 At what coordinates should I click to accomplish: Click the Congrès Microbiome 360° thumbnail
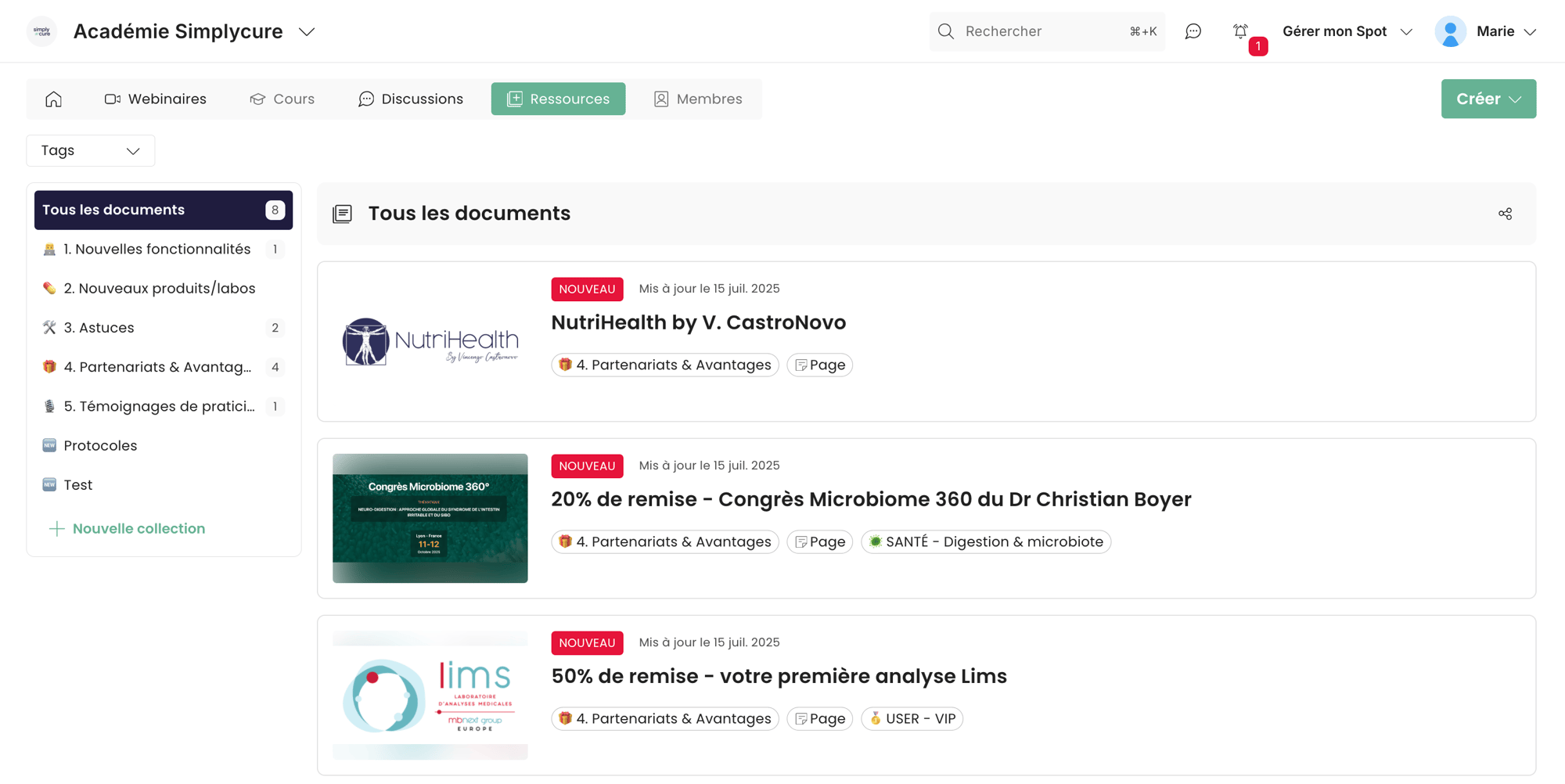point(430,518)
